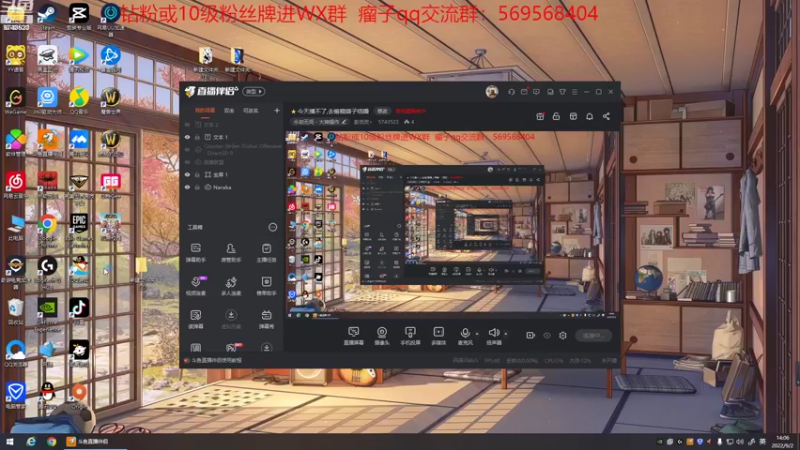Click the FPS:60 status bar entry
The image size is (800, 450).
(492, 360)
